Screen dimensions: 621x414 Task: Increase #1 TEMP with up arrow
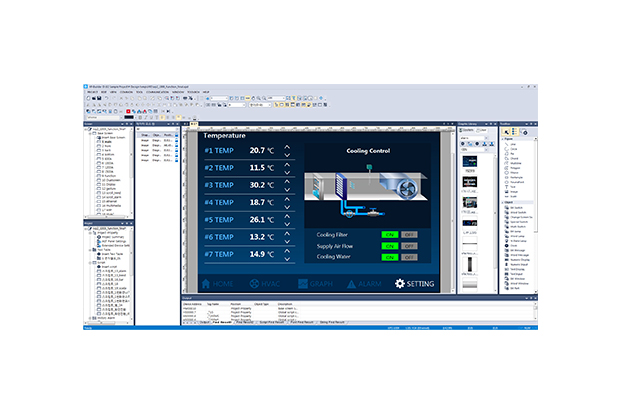click(287, 147)
